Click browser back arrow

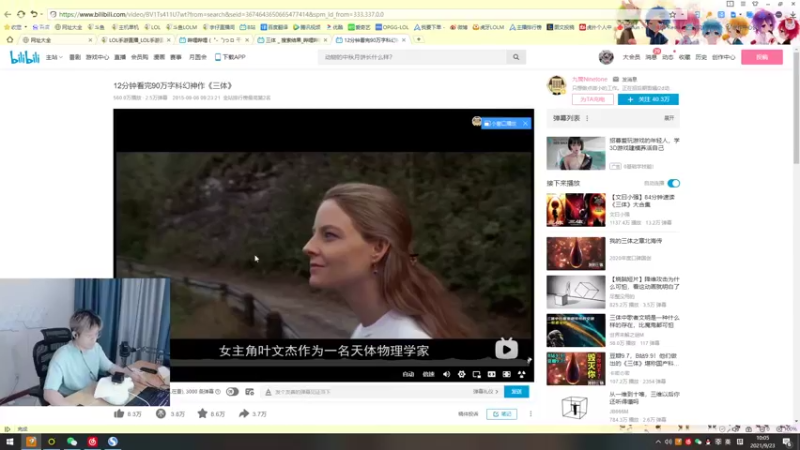[x=8, y=14]
